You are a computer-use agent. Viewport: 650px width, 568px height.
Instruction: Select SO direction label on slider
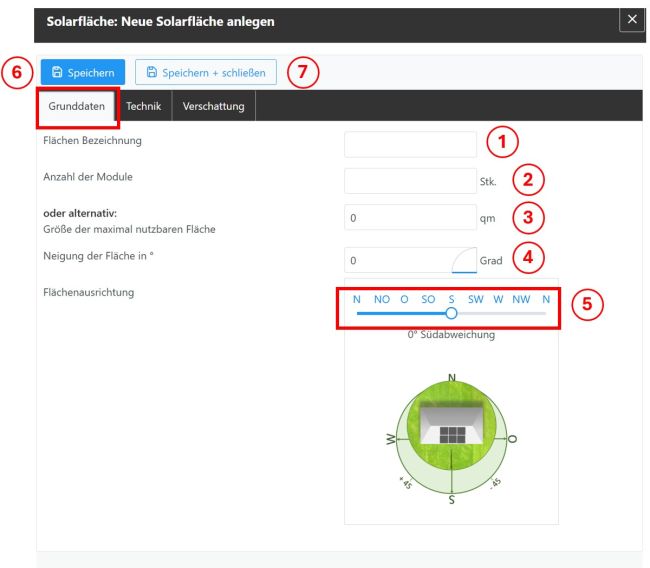click(x=428, y=299)
